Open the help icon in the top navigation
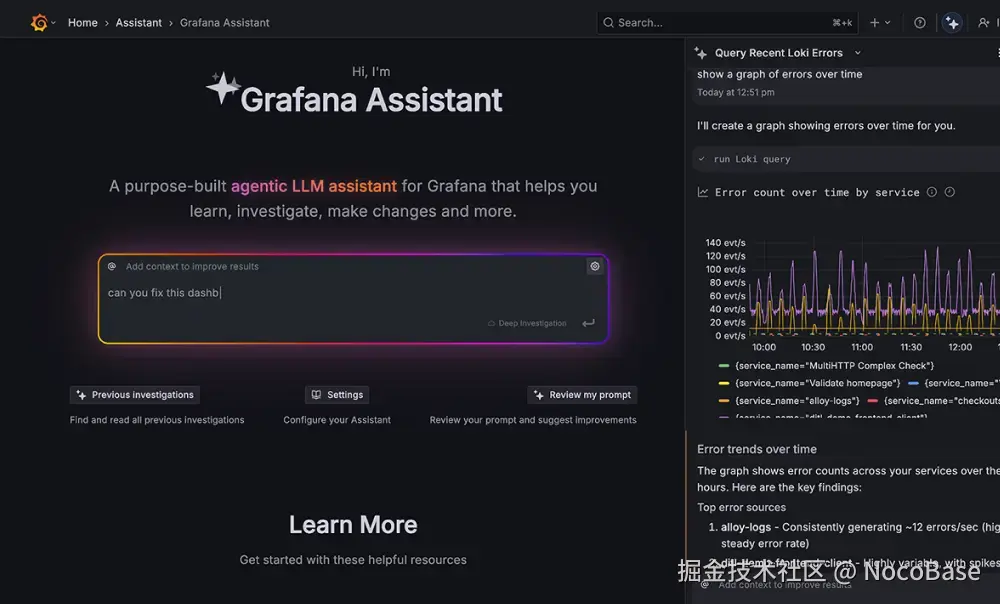This screenshot has height=604, width=1000. coord(919,22)
